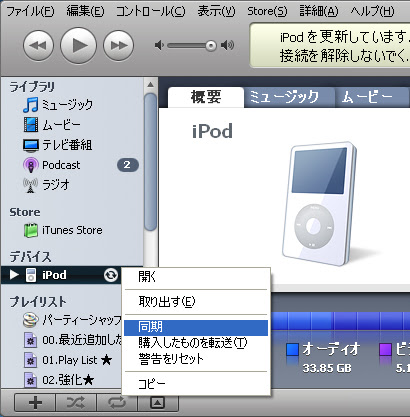
Task: Select the ミュージック library music note icon
Action: click(30, 105)
